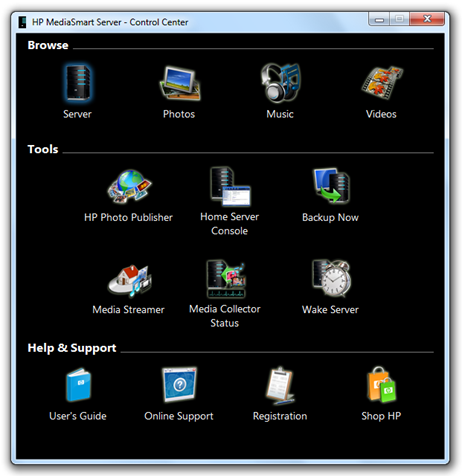Open the Media Streamer house icon

[130, 280]
